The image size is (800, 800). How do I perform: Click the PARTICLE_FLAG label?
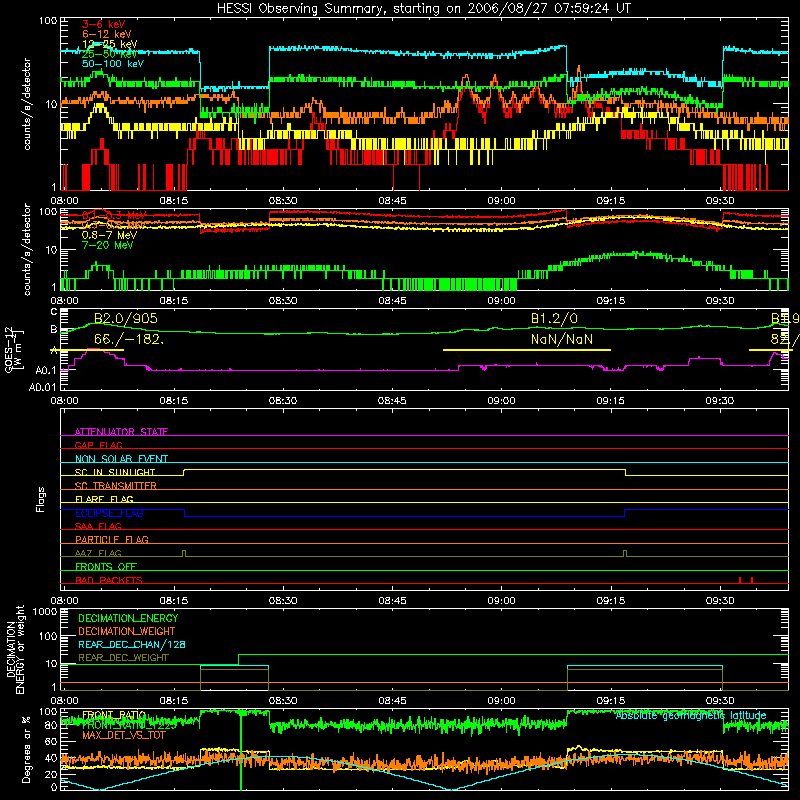(112, 539)
